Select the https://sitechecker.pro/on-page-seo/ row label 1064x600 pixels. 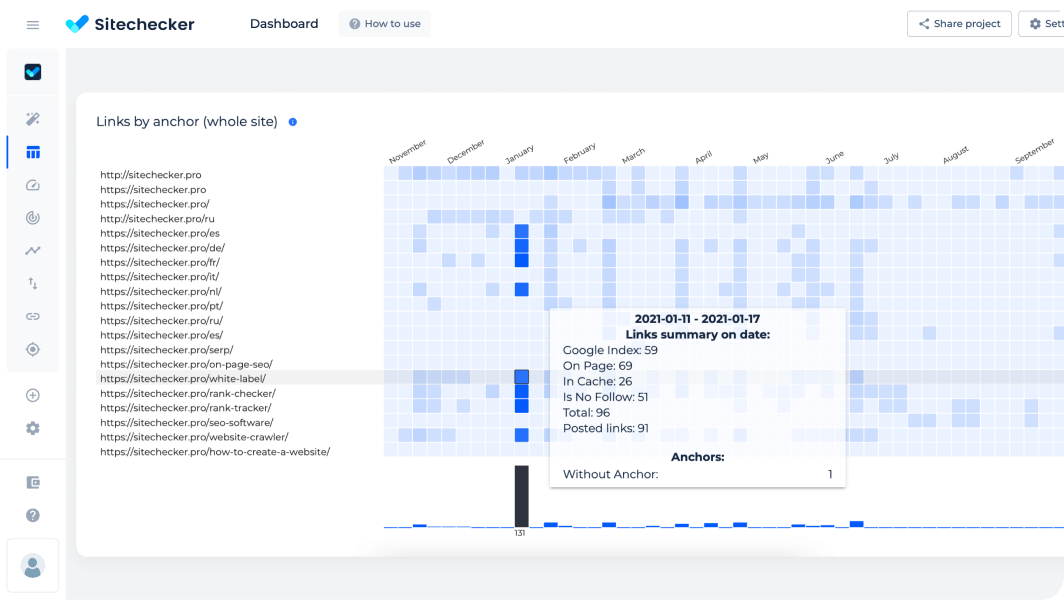[x=187, y=364]
